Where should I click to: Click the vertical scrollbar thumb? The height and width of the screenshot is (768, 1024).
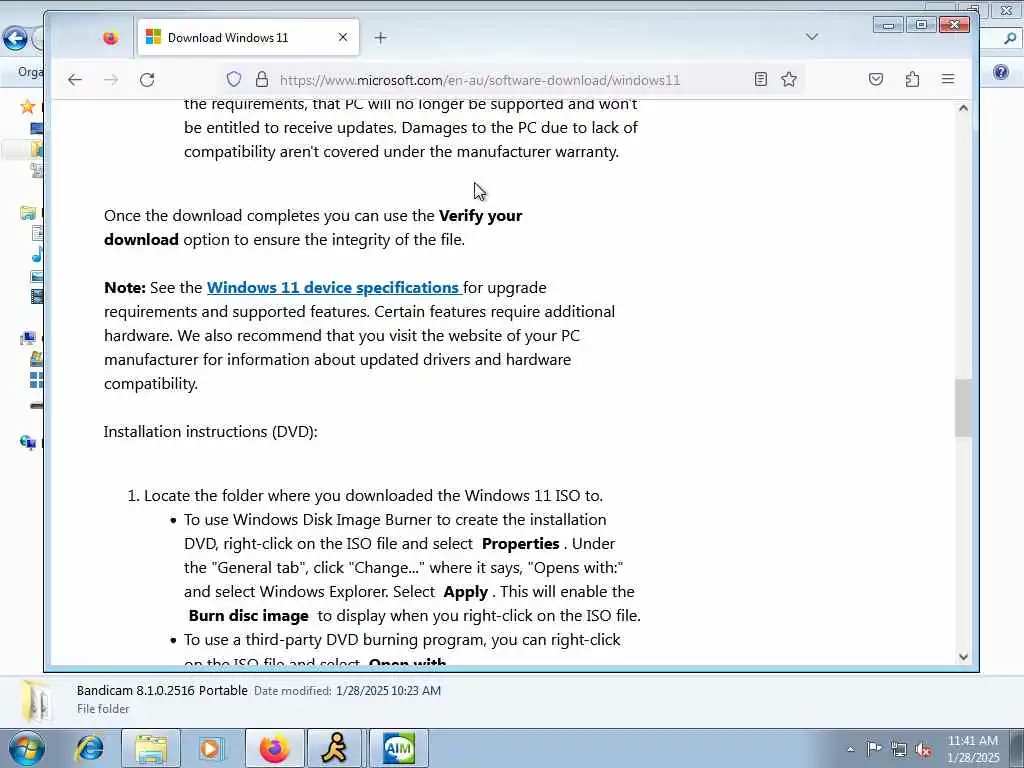(x=963, y=408)
